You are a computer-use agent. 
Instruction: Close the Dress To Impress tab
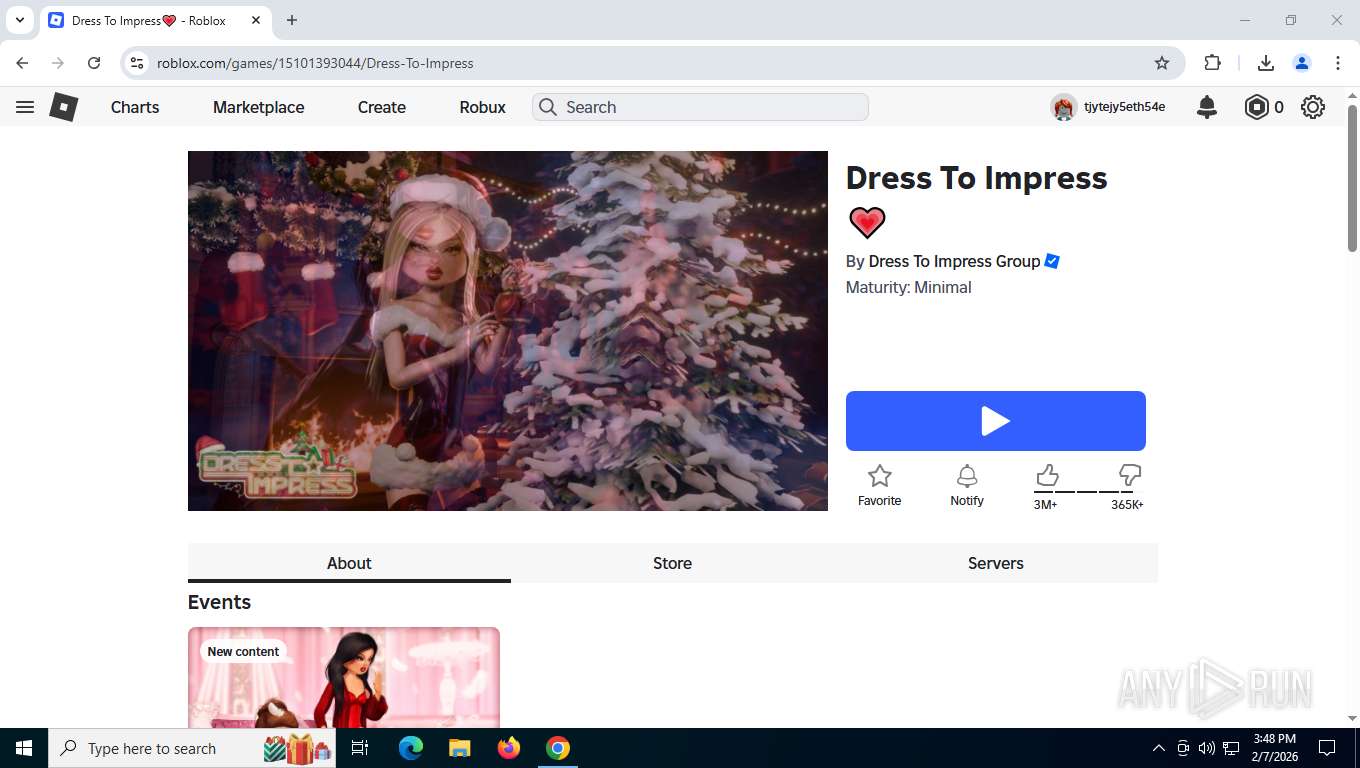coord(257,20)
